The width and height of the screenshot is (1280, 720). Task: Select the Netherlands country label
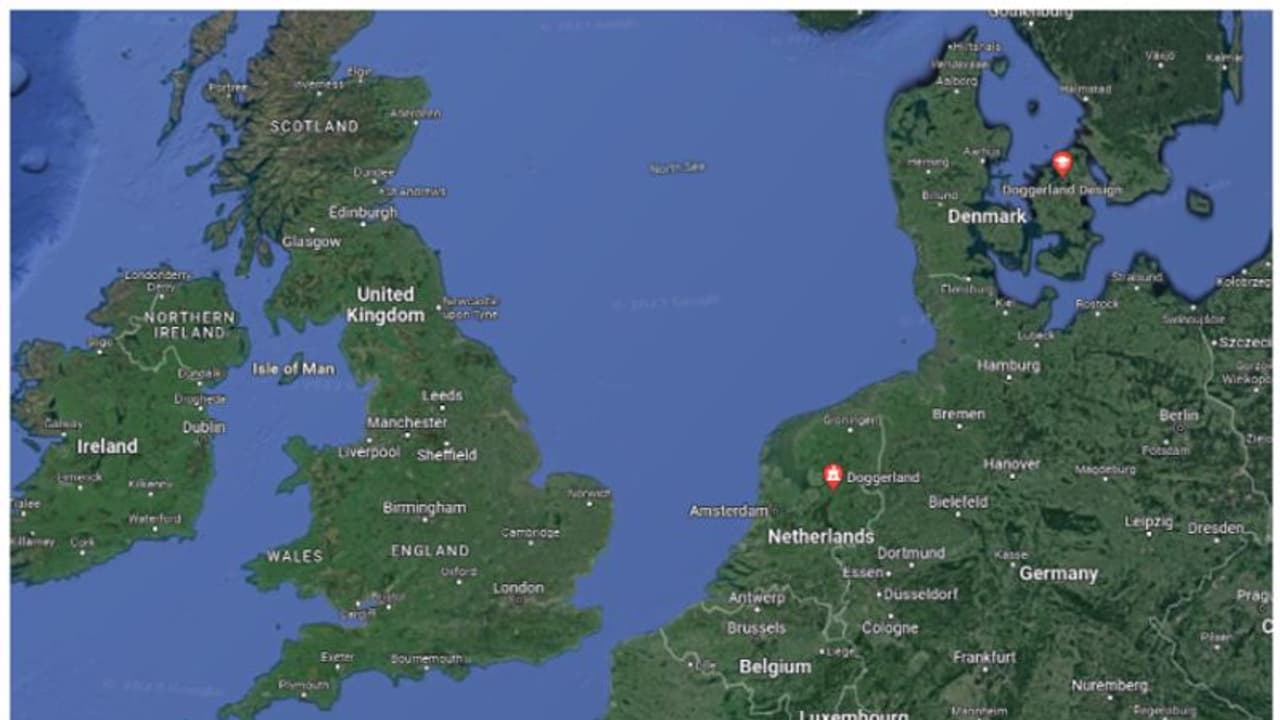tap(821, 537)
